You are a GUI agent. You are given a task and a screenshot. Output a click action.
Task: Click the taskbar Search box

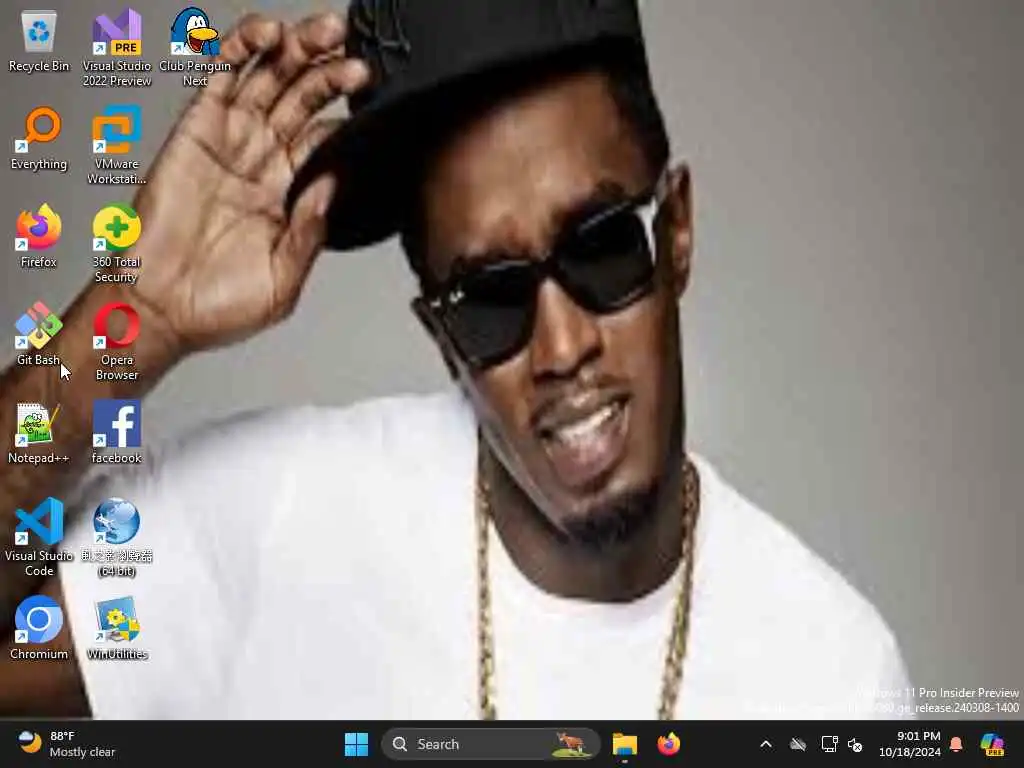(x=490, y=744)
